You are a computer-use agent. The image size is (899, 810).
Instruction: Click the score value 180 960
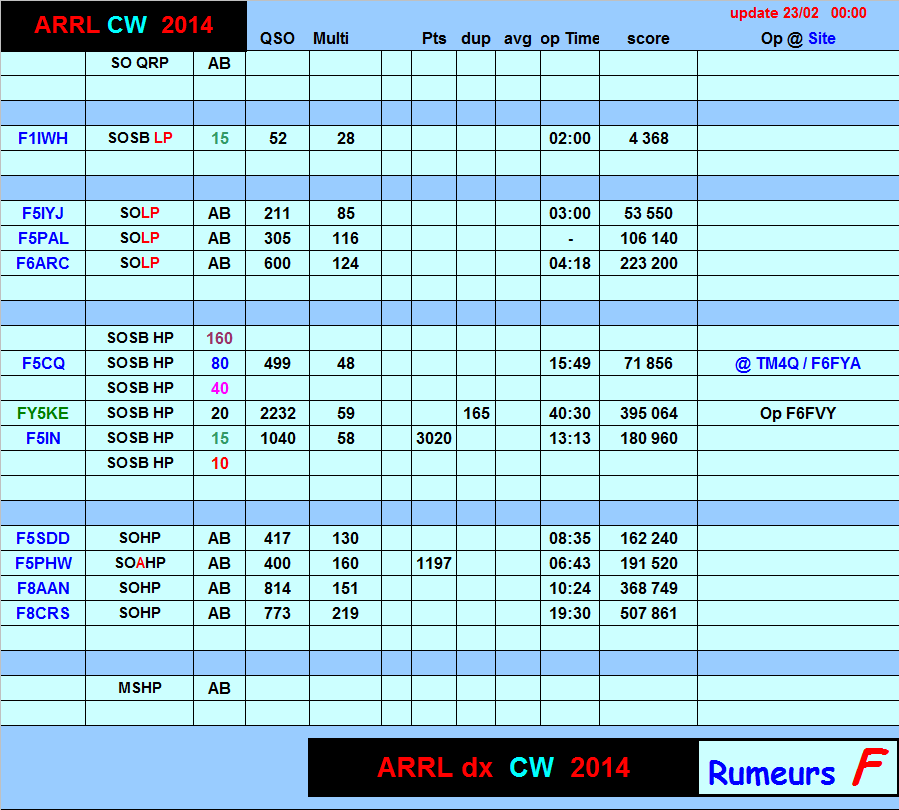click(x=648, y=439)
